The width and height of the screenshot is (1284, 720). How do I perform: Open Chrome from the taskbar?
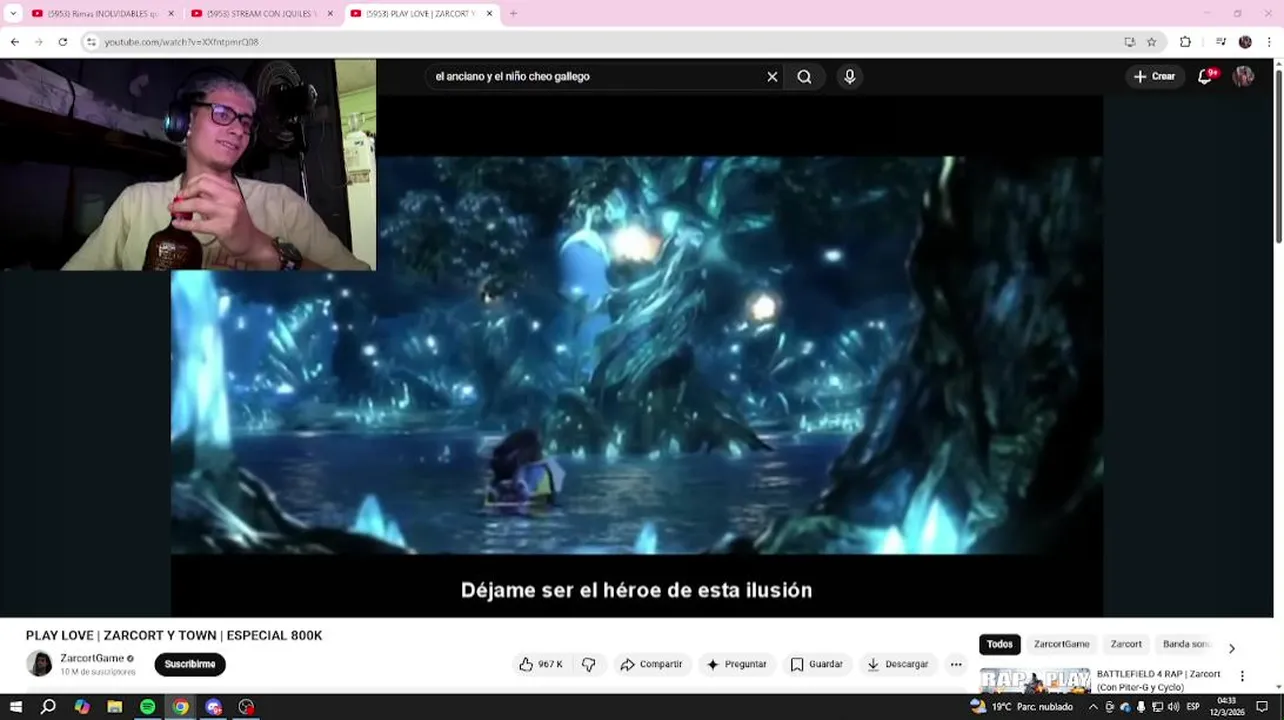[x=180, y=707]
